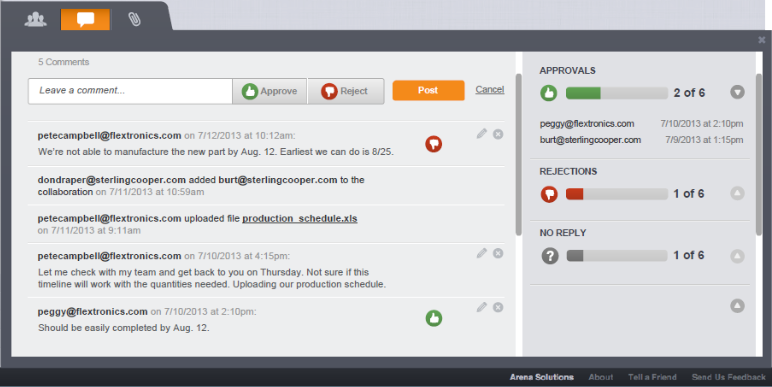Click 7/9/2013 at 1:15pm approval timestamp
This screenshot has width=772, height=387.
click(x=704, y=140)
